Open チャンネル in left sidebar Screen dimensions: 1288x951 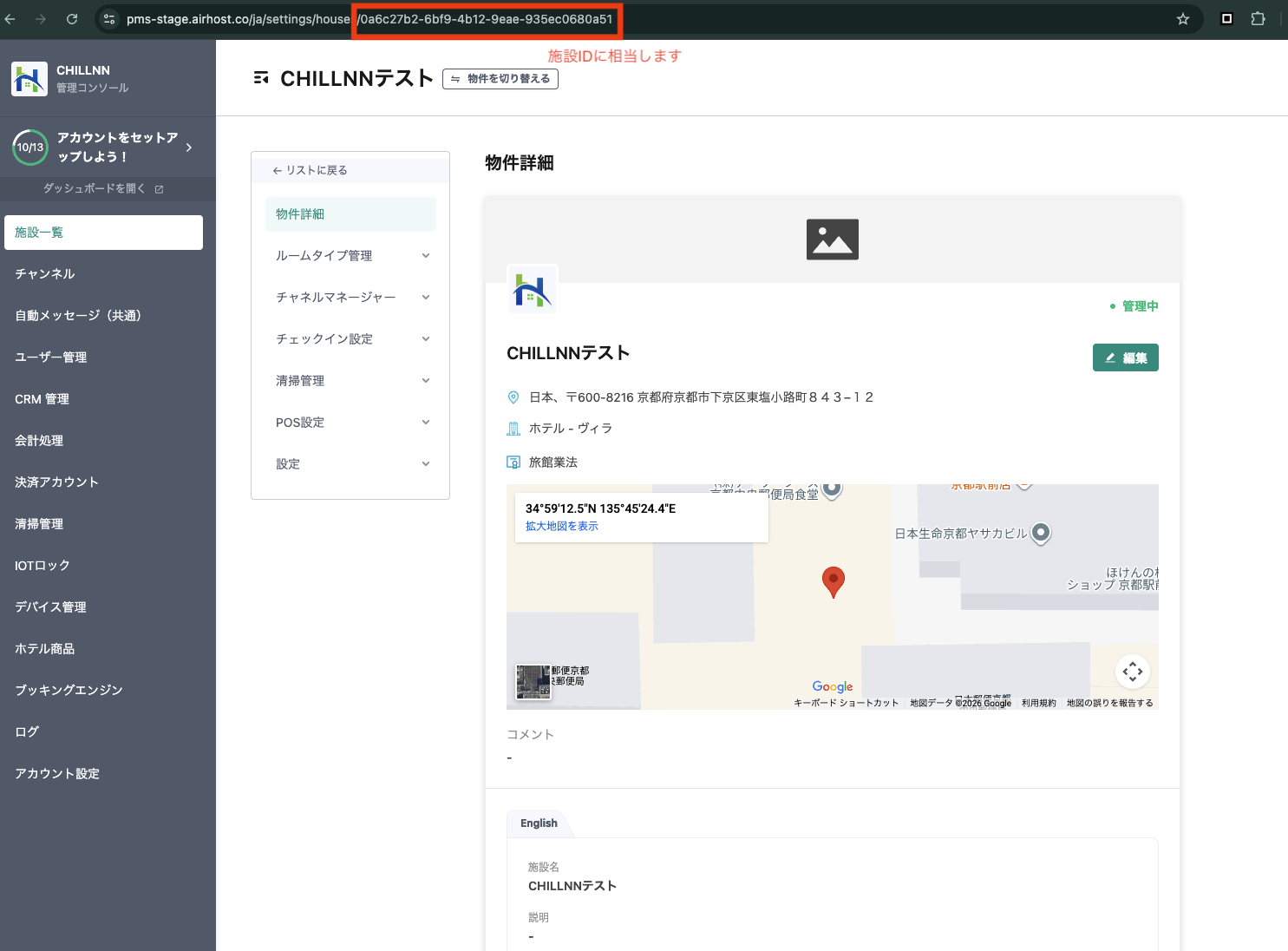point(103,274)
